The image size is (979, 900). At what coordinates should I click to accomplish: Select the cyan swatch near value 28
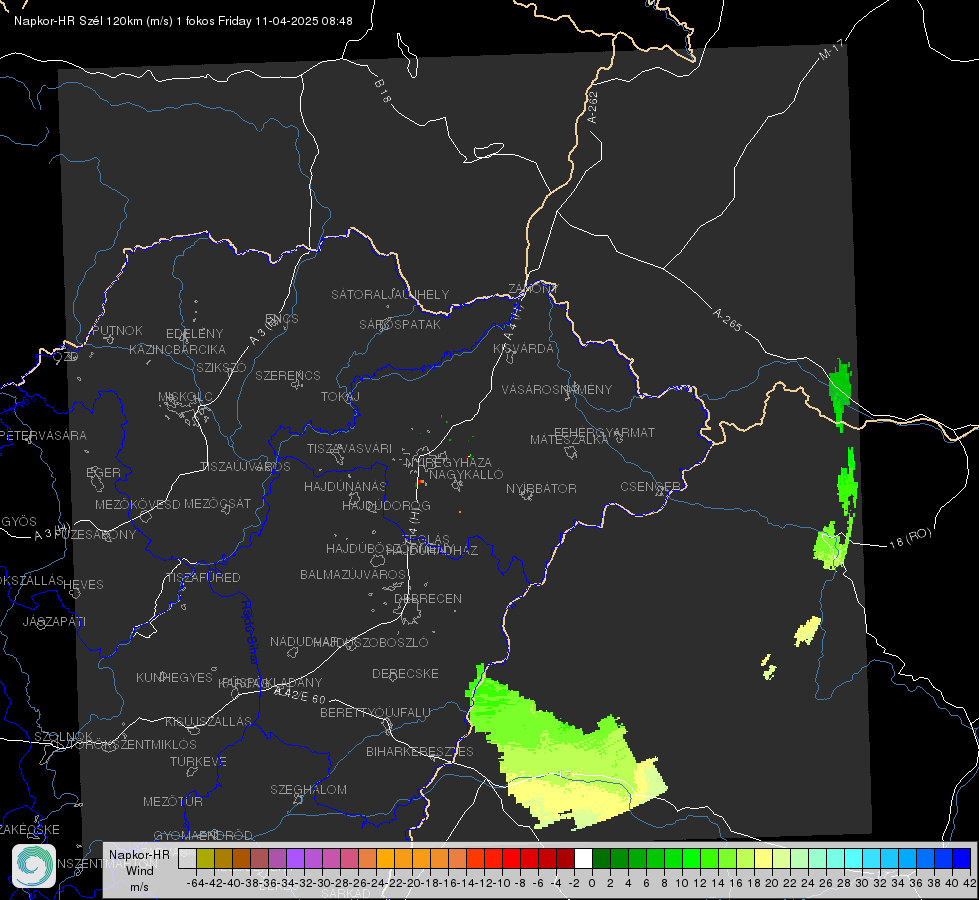click(x=853, y=859)
